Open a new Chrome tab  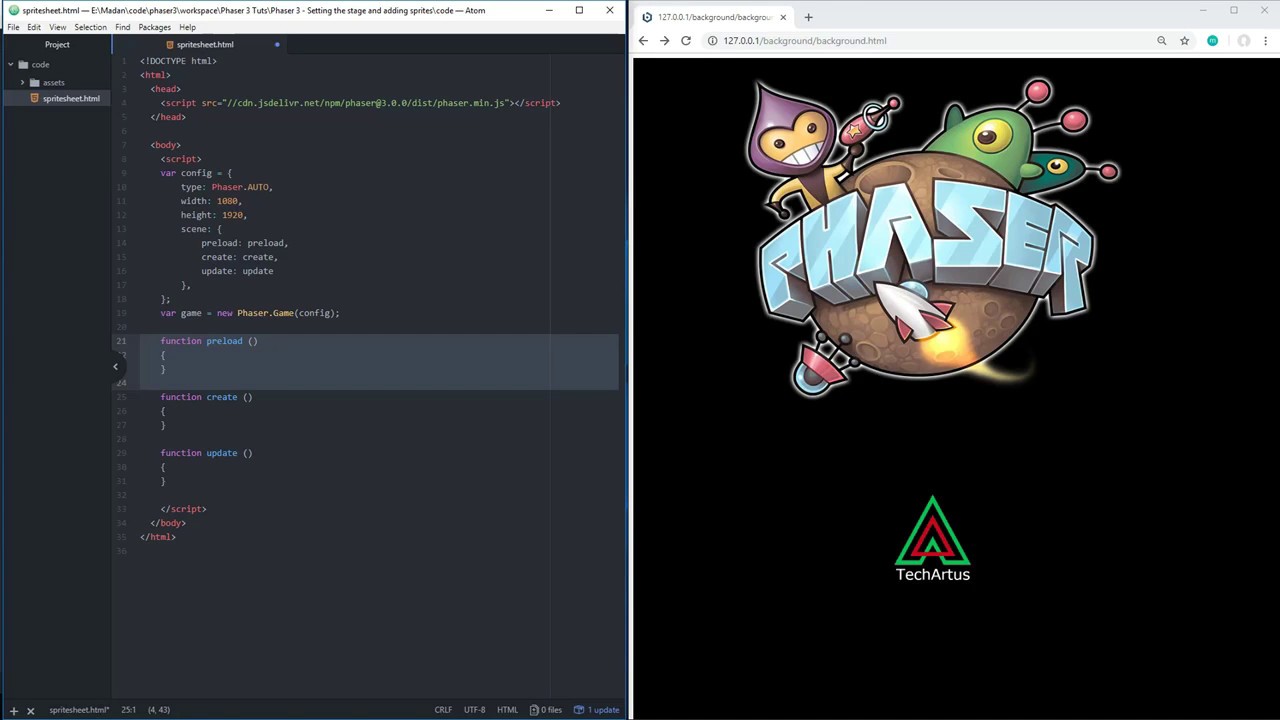coord(808,17)
